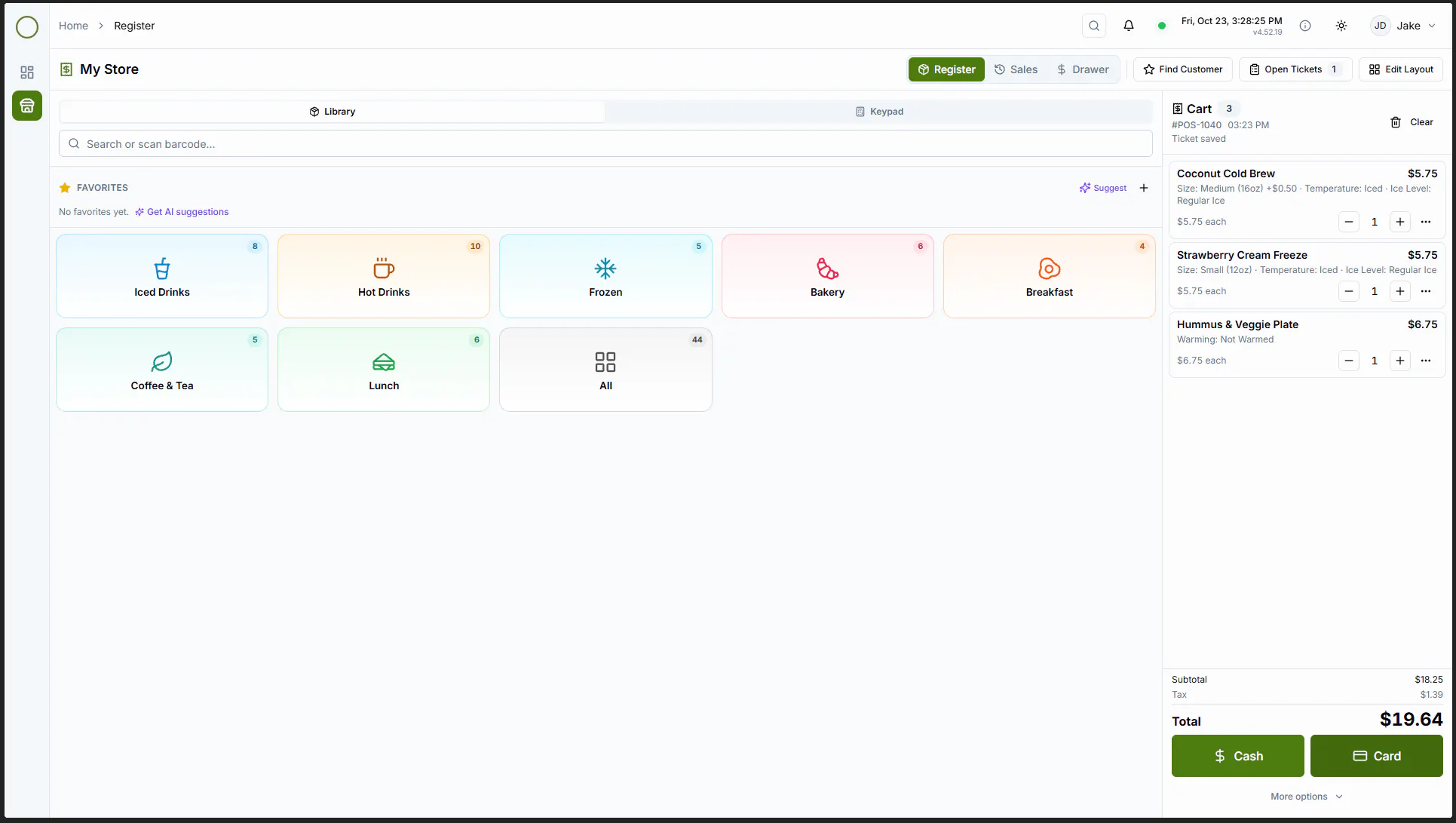Pay with Cash
The width and height of the screenshot is (1456, 823).
1237,756
